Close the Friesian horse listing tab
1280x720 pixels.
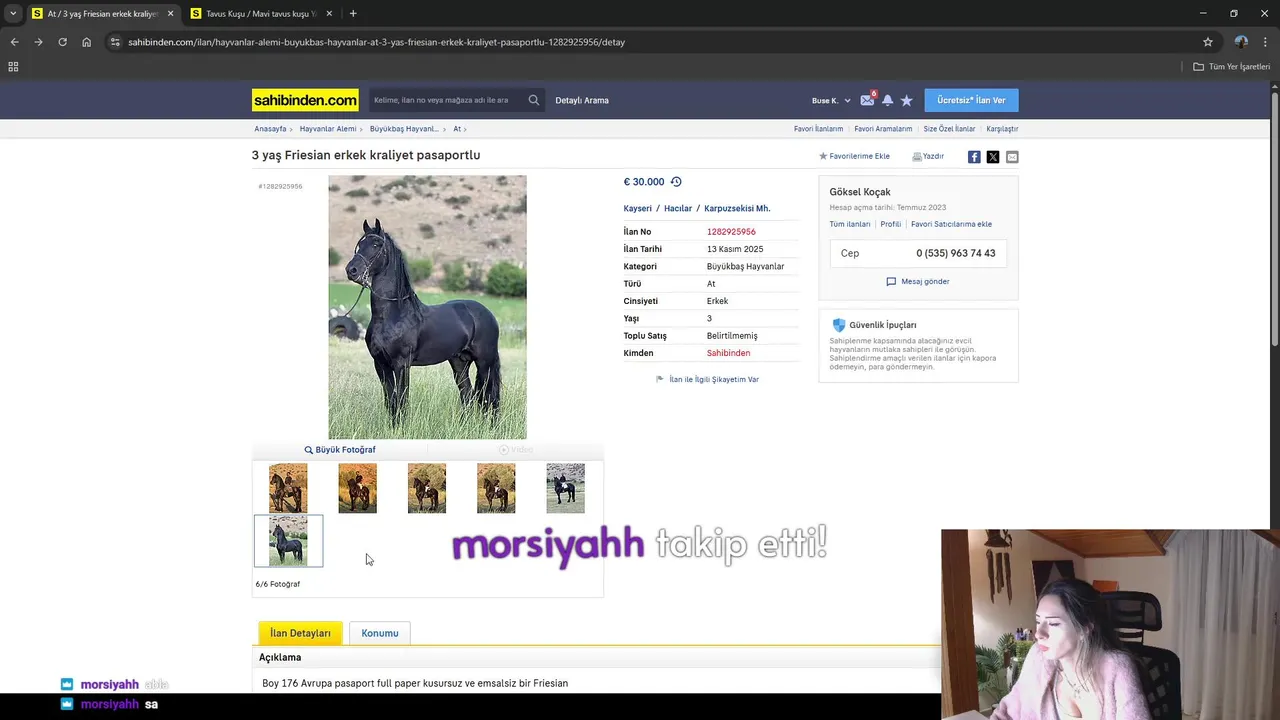170,14
